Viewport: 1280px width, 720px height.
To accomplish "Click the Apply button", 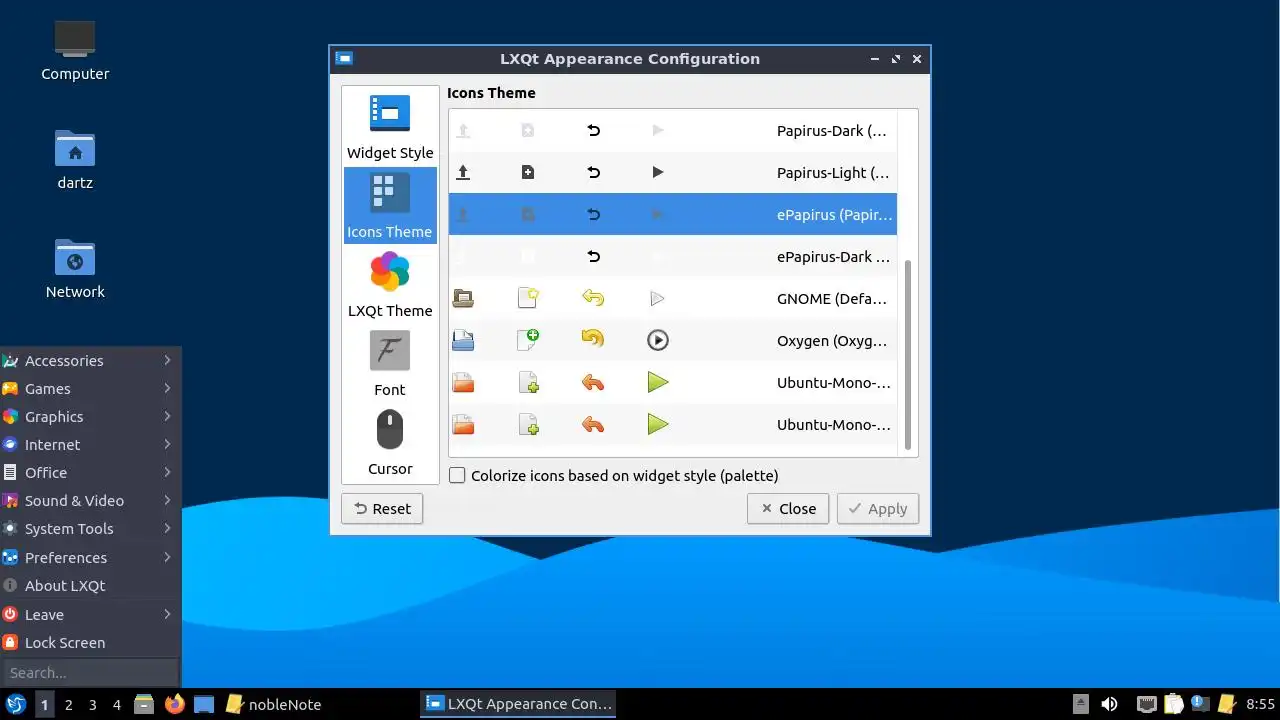I will pyautogui.click(x=878, y=508).
